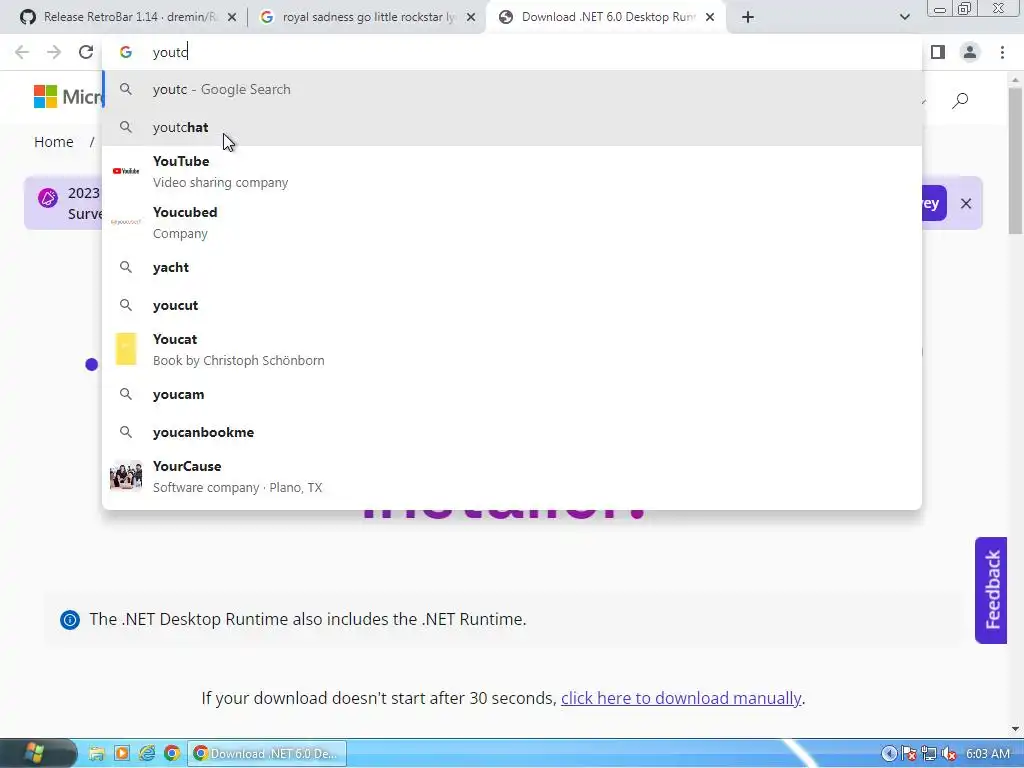Select YourCause software company suggestion
Viewport: 1024px width, 768px height.
click(512, 476)
